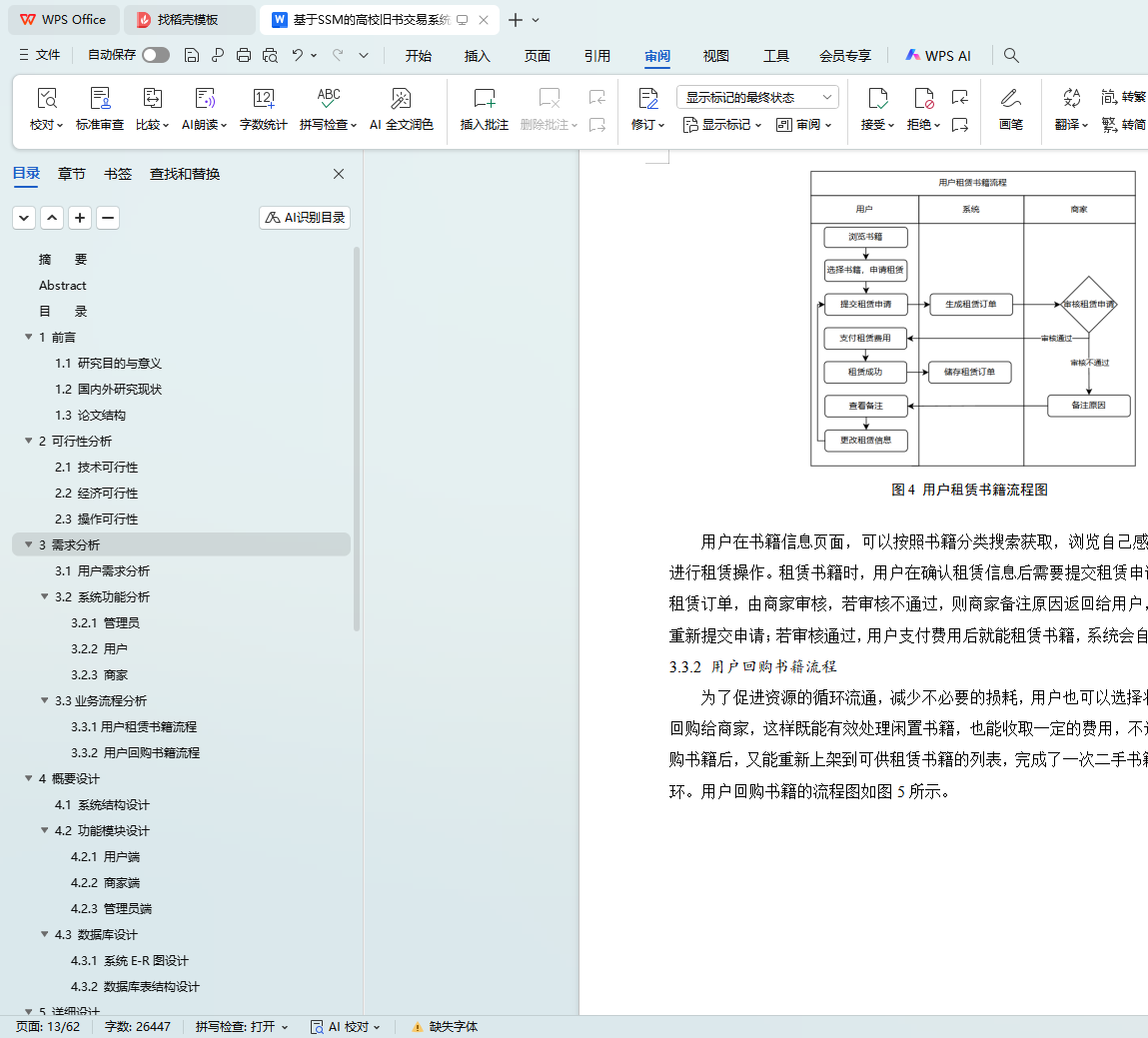Close the navigation pane

tap(339, 174)
